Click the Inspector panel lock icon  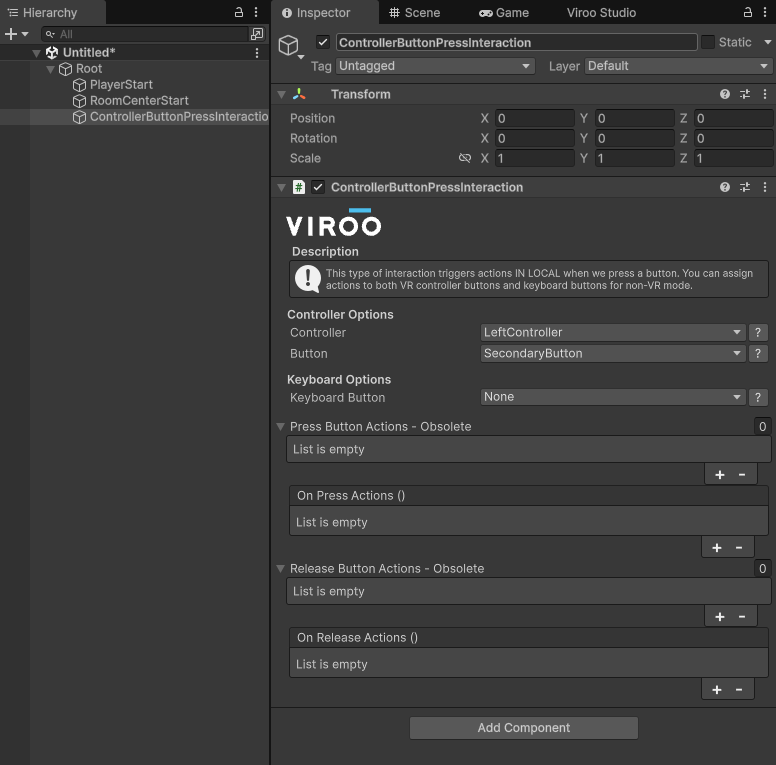[x=748, y=13]
